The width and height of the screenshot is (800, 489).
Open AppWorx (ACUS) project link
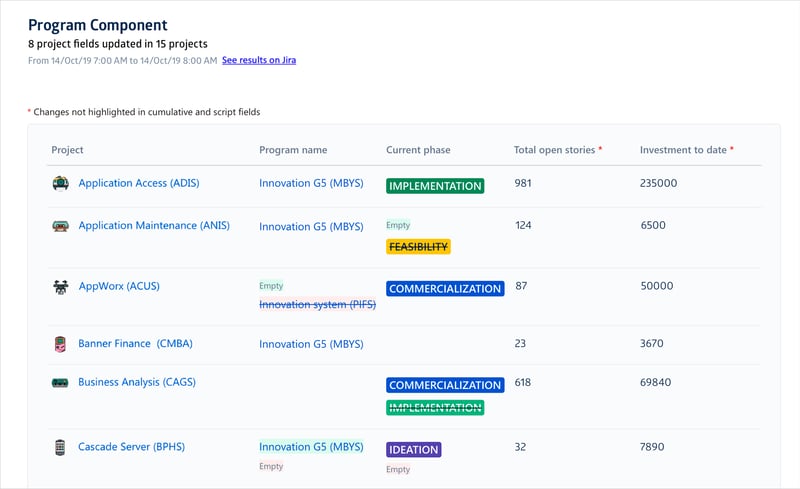click(119, 286)
